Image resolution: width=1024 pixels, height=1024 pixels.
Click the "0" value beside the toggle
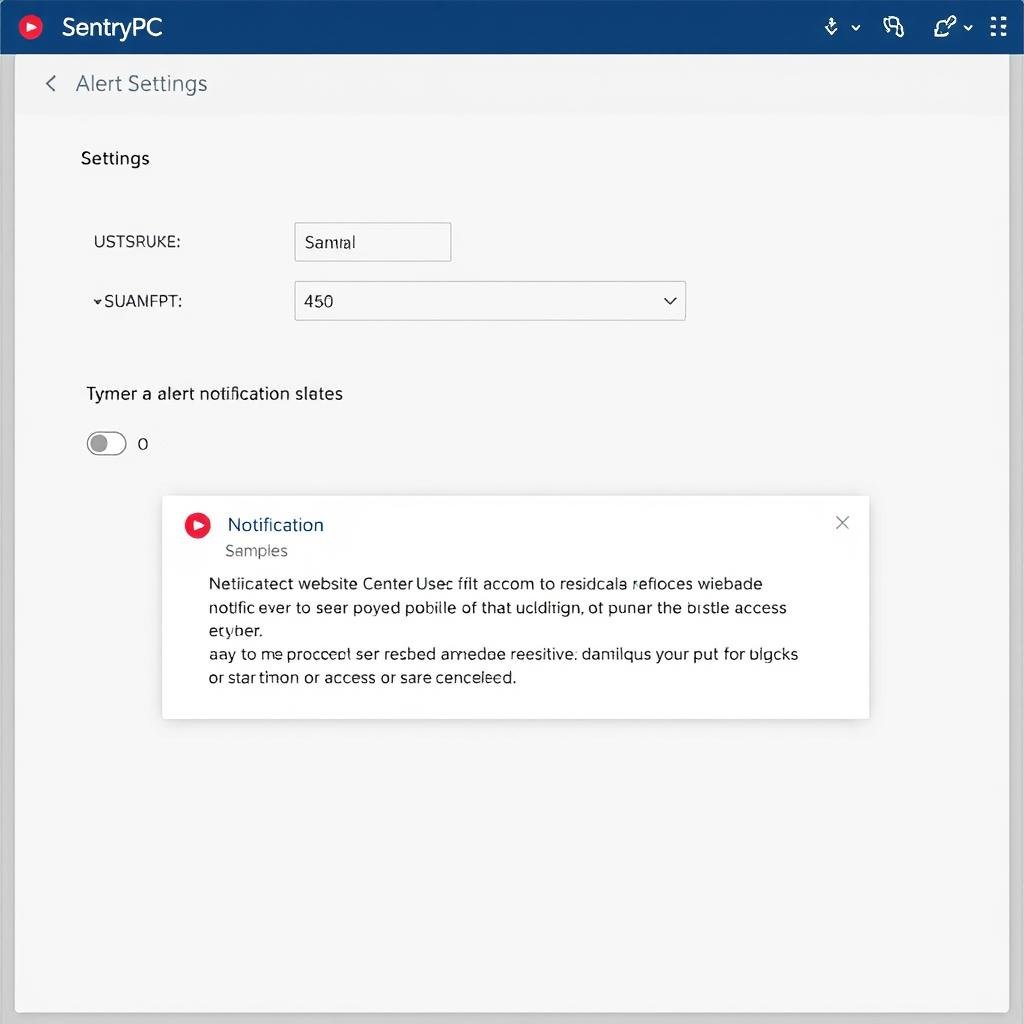[143, 444]
